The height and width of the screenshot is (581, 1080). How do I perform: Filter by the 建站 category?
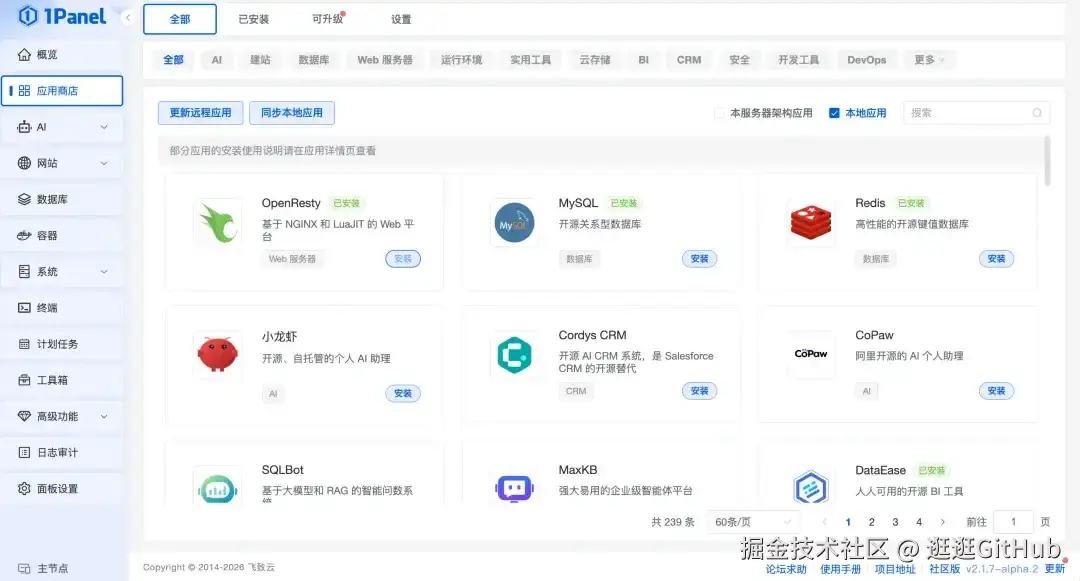tap(260, 60)
